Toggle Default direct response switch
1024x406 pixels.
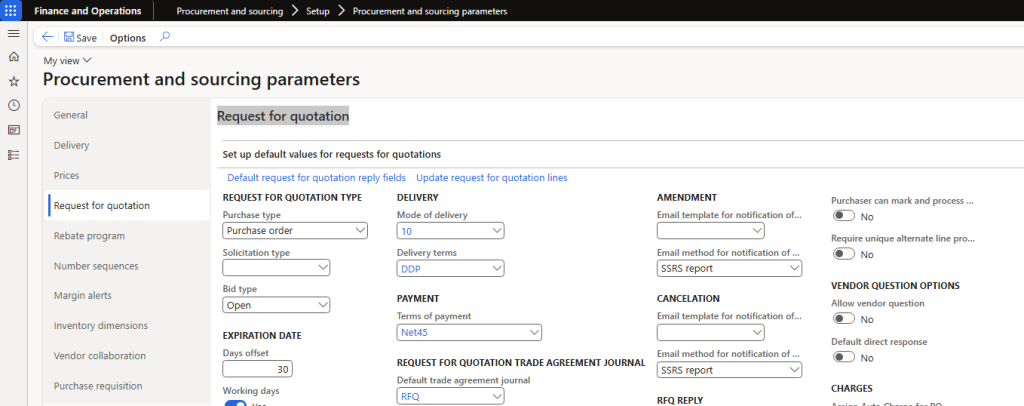tap(844, 358)
